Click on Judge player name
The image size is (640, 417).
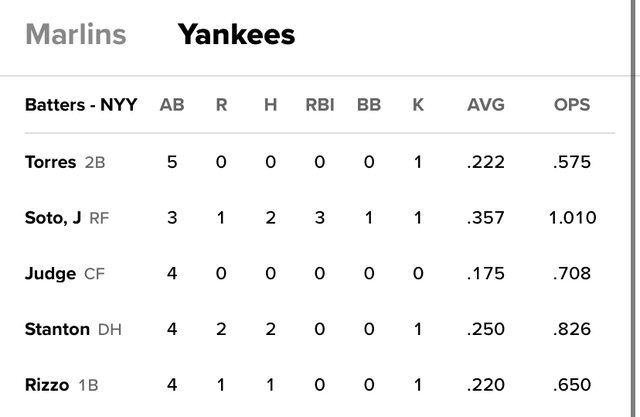click(x=50, y=273)
